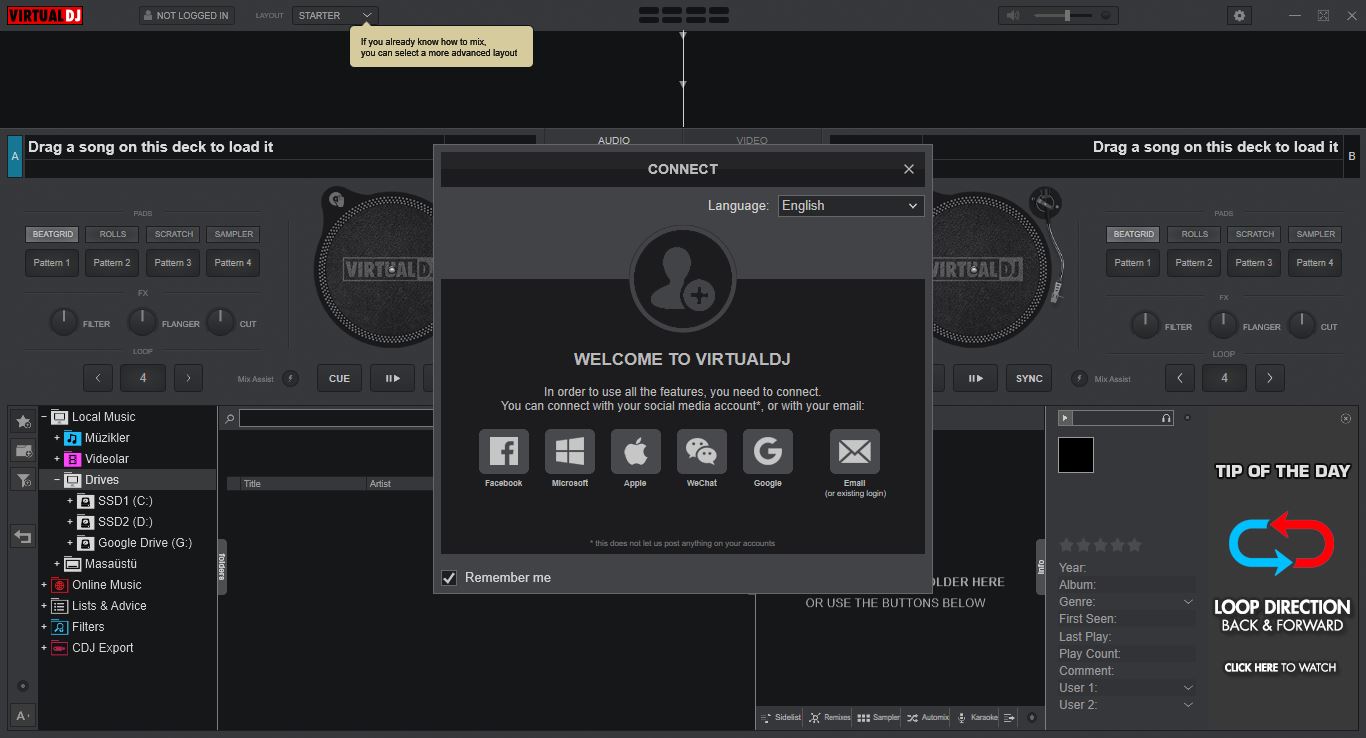1366x738 pixels.
Task: Click the font size A icon
Action: point(23,715)
